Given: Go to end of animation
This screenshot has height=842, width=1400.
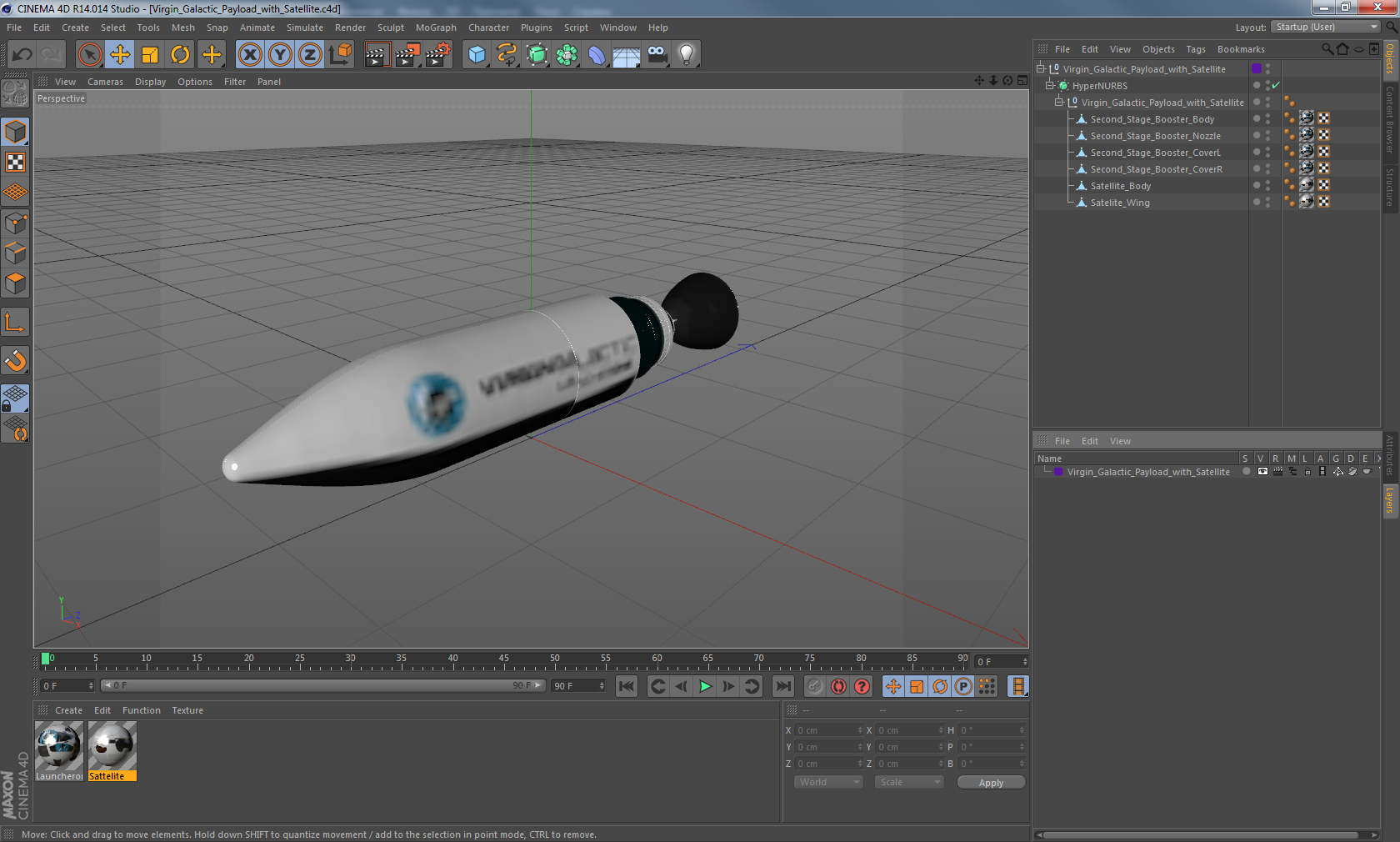Looking at the screenshot, I should [x=783, y=686].
